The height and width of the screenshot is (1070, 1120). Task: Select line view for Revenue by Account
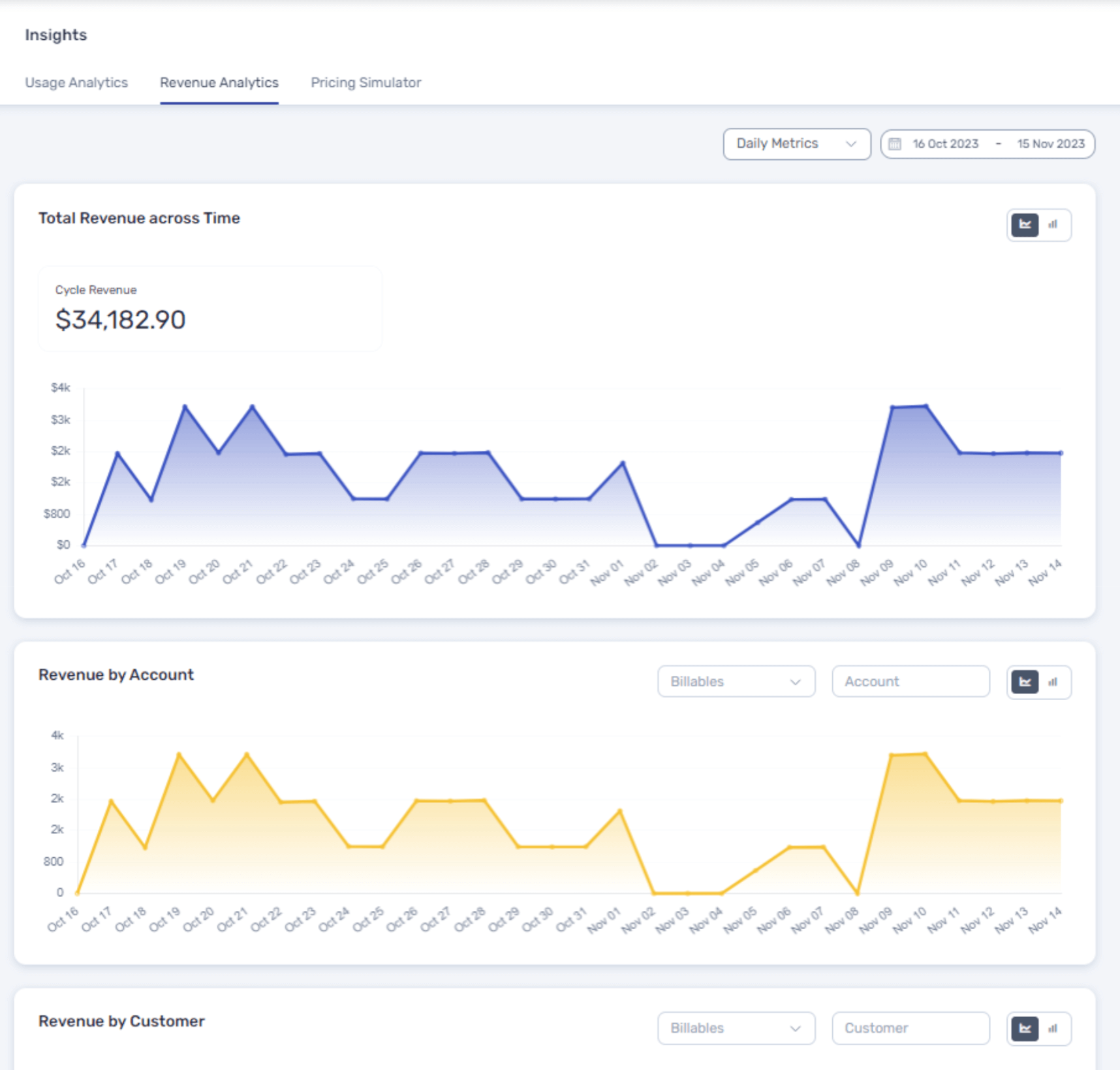pos(1026,682)
